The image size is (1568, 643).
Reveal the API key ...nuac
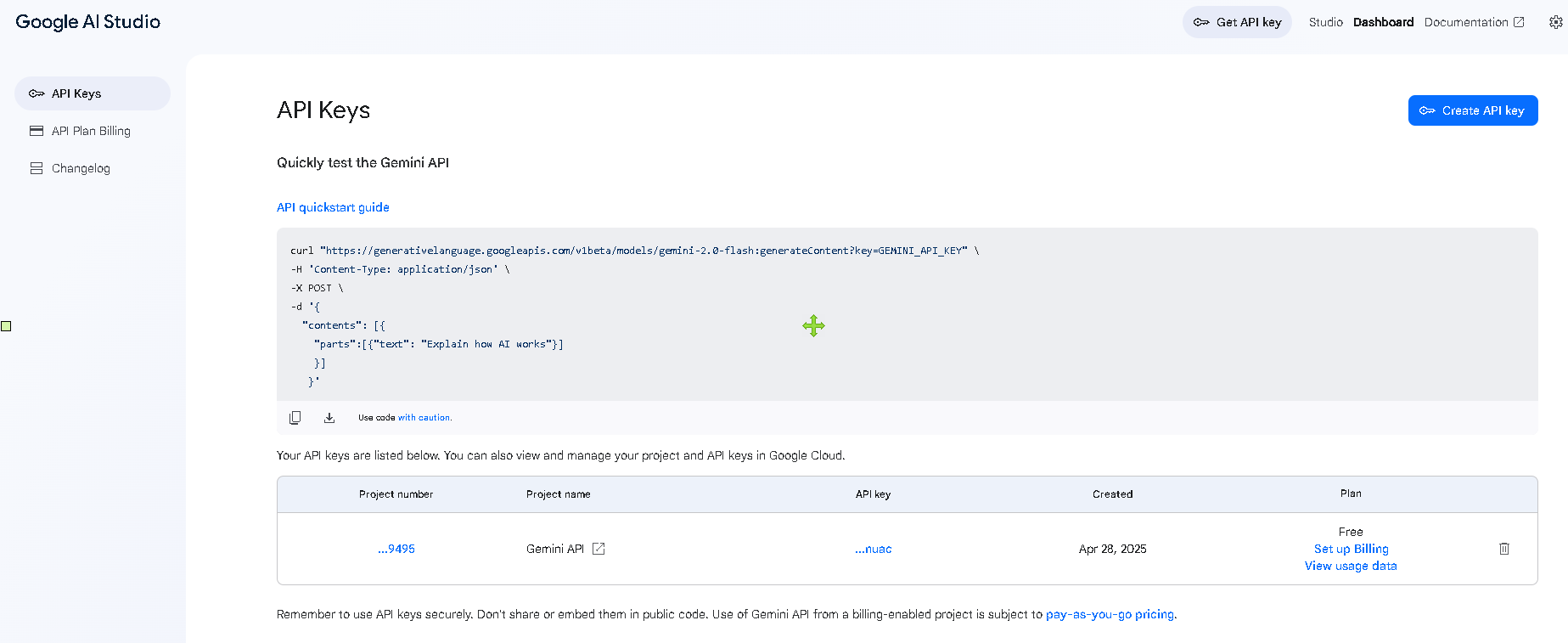click(874, 549)
